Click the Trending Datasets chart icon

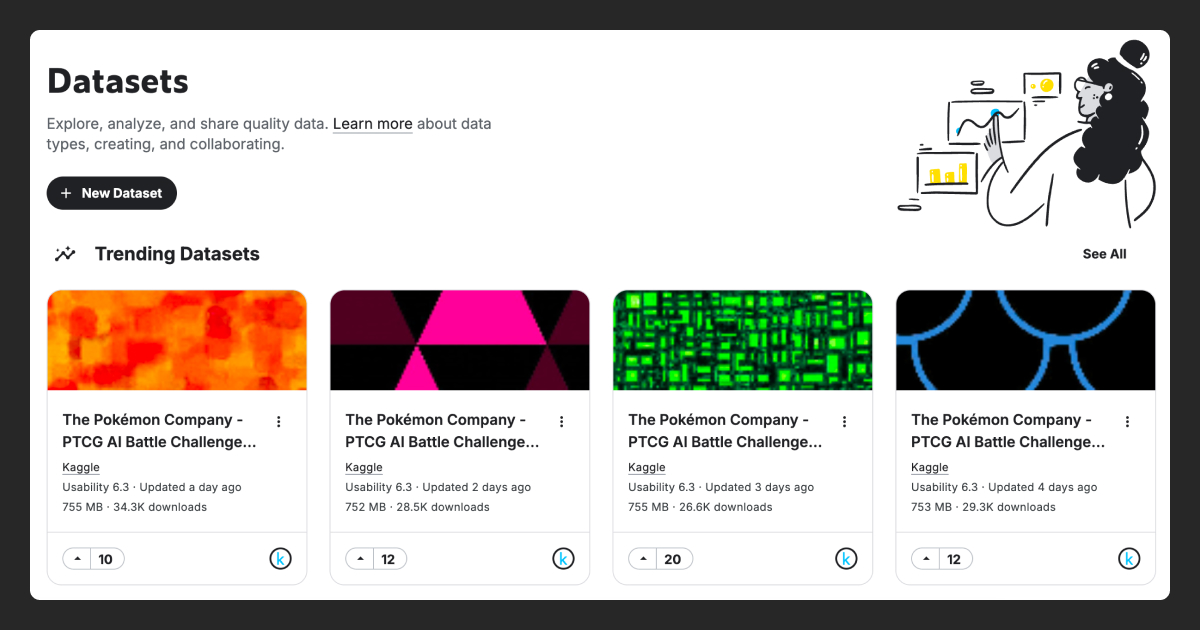click(65, 254)
